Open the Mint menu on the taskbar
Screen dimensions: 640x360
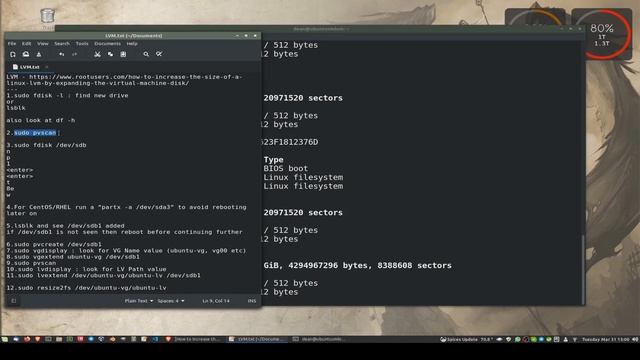[5, 339]
